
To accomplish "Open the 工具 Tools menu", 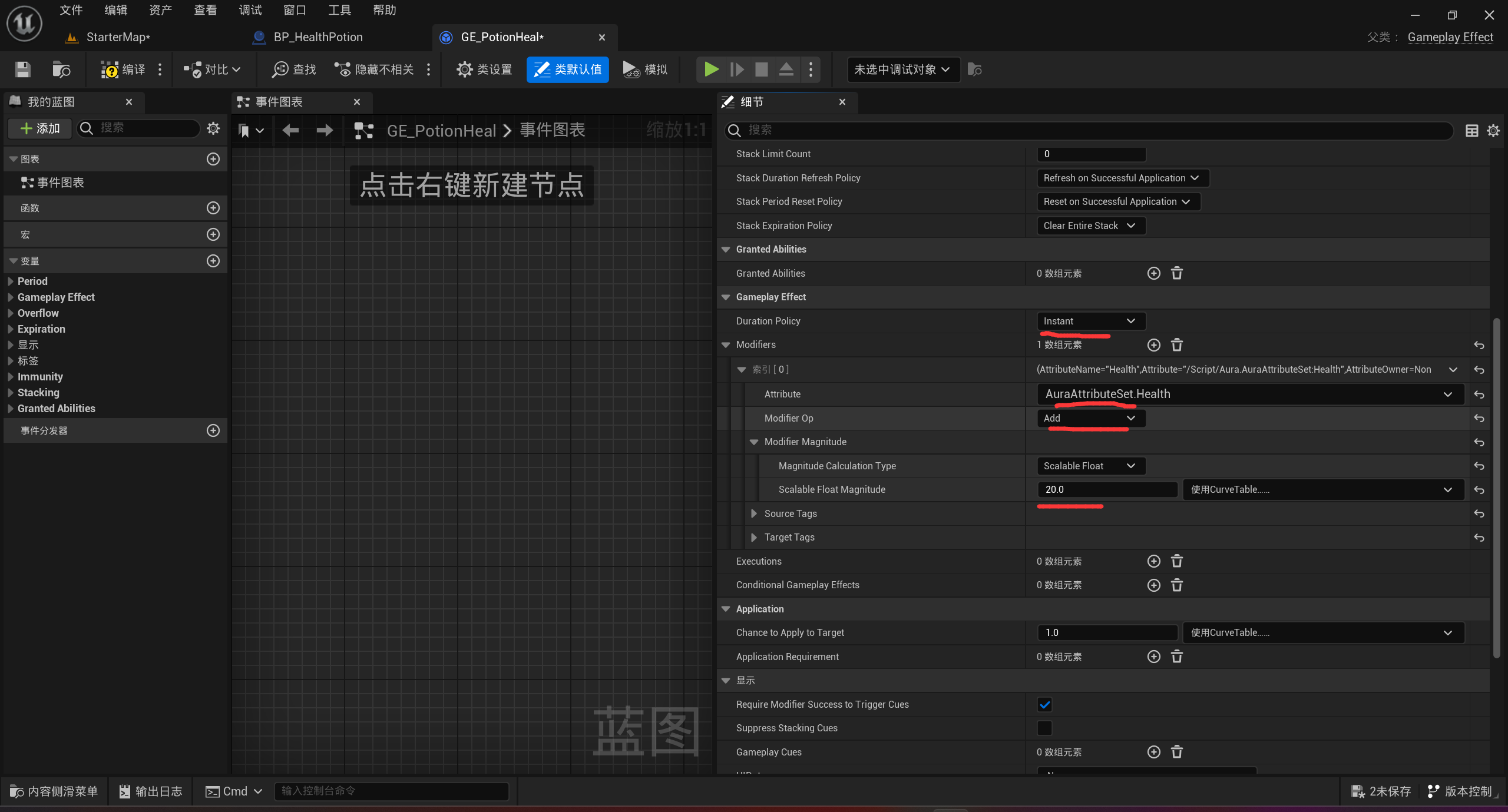I will point(340,10).
